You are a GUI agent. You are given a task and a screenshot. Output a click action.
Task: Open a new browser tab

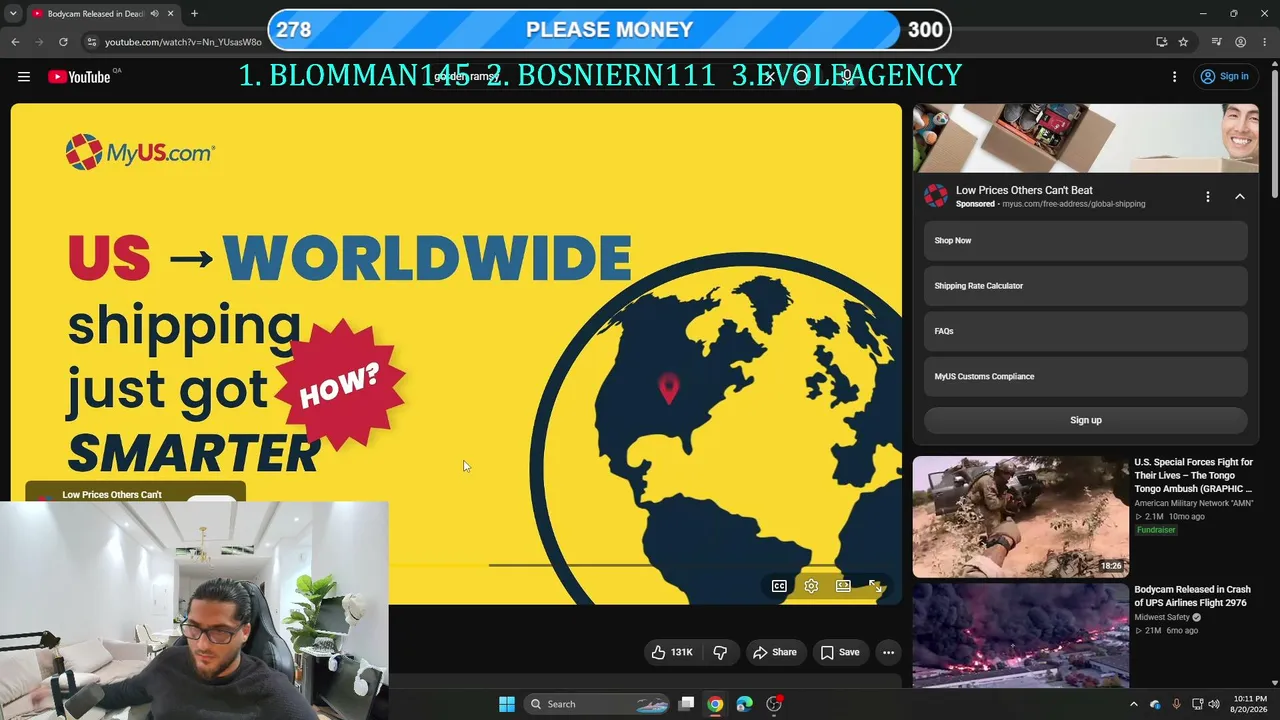click(194, 14)
